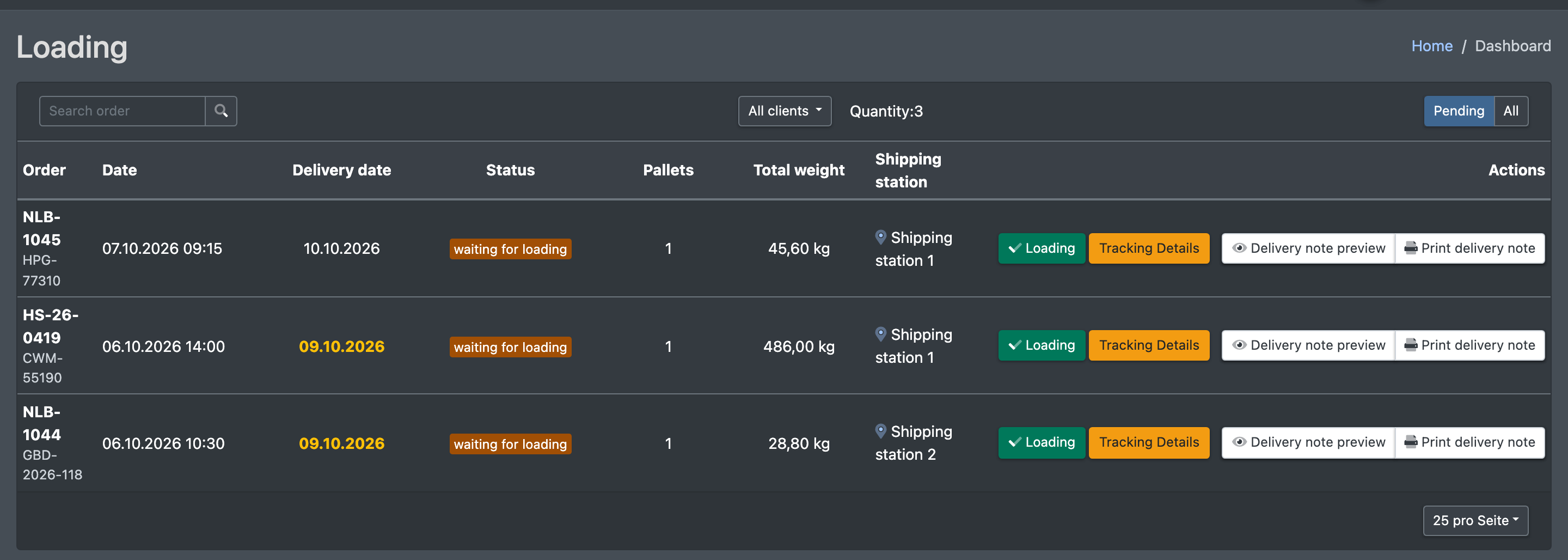Show Pending orders filter
1568x560 pixels.
pos(1459,111)
